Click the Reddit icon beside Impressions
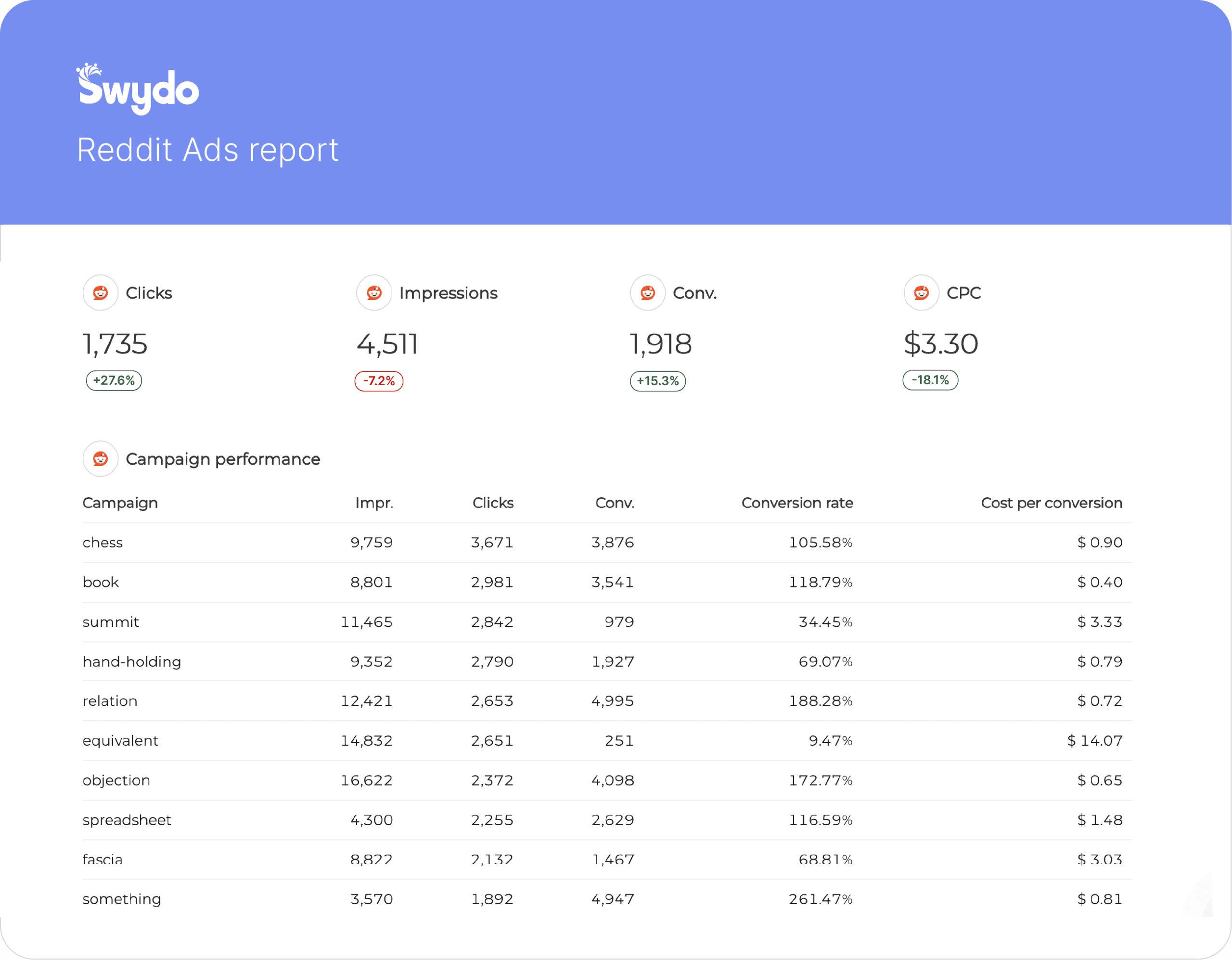The height and width of the screenshot is (960, 1232). [x=374, y=293]
